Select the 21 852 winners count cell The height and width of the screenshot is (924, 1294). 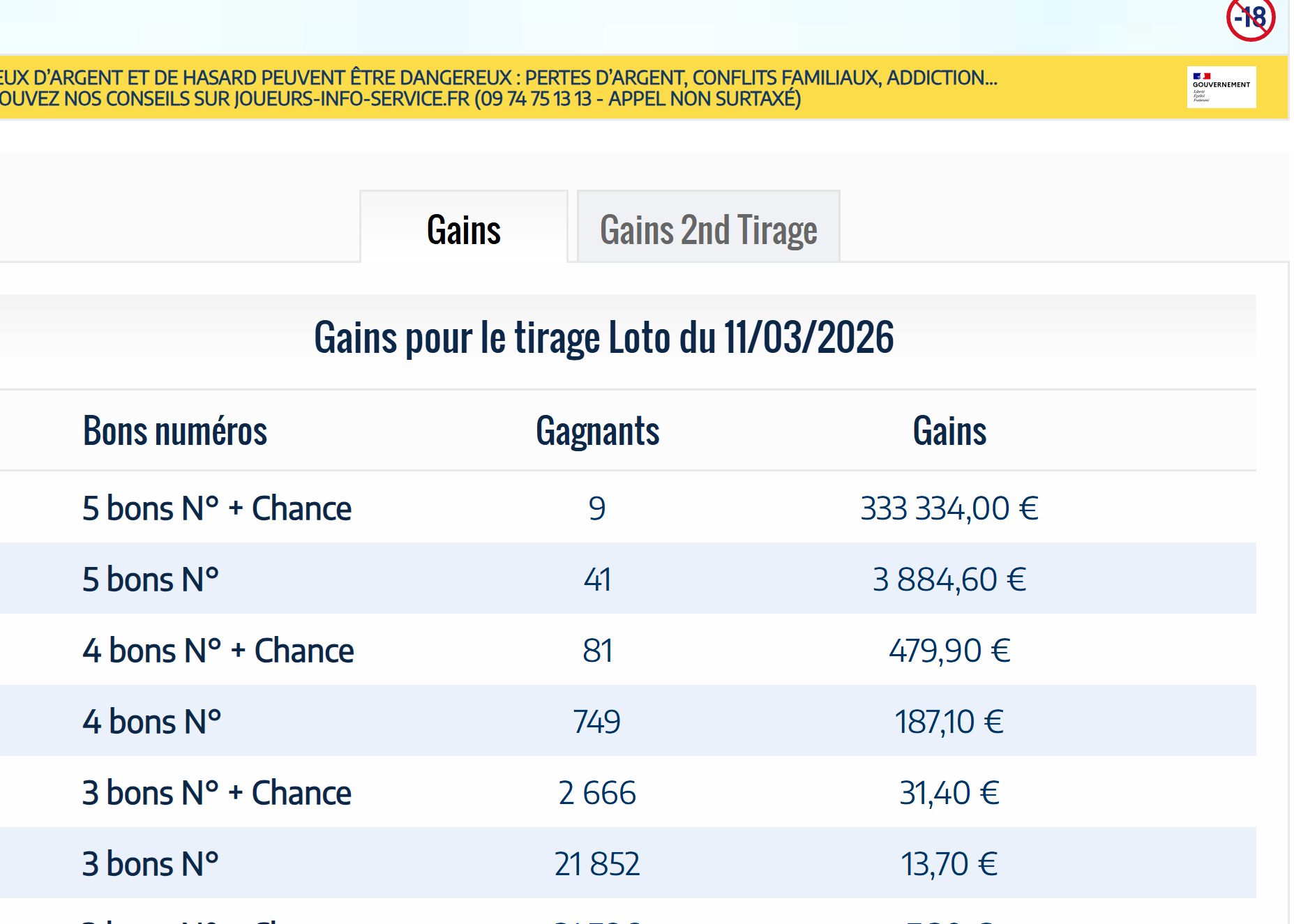[597, 864]
